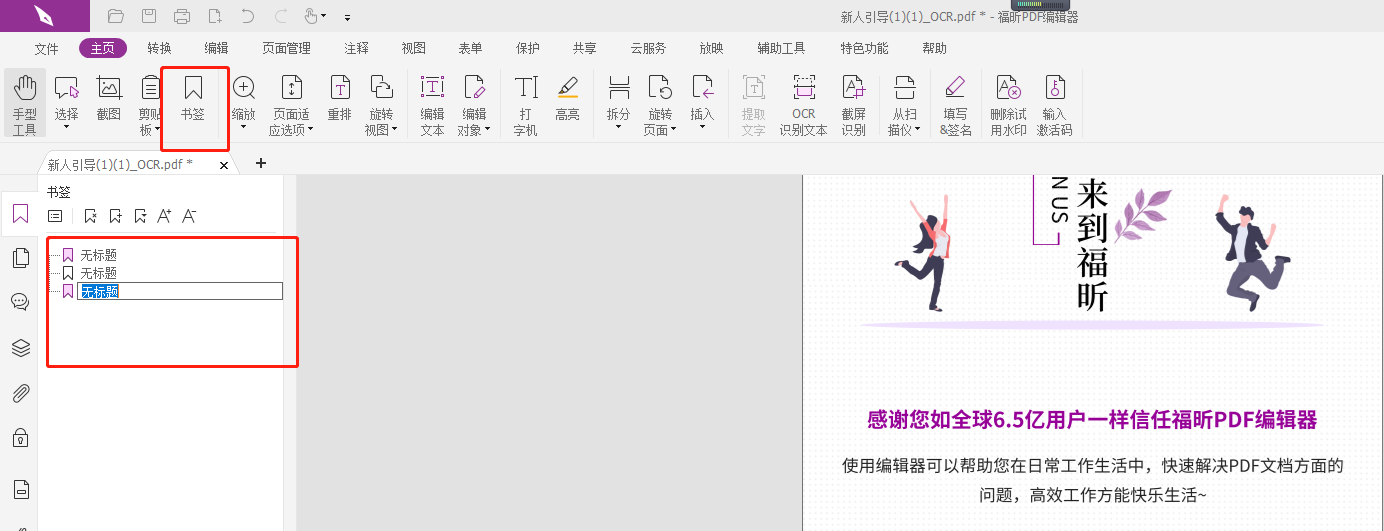The height and width of the screenshot is (531, 1384).
Task: Select the 打字机 typewriter tool
Action: (x=525, y=104)
